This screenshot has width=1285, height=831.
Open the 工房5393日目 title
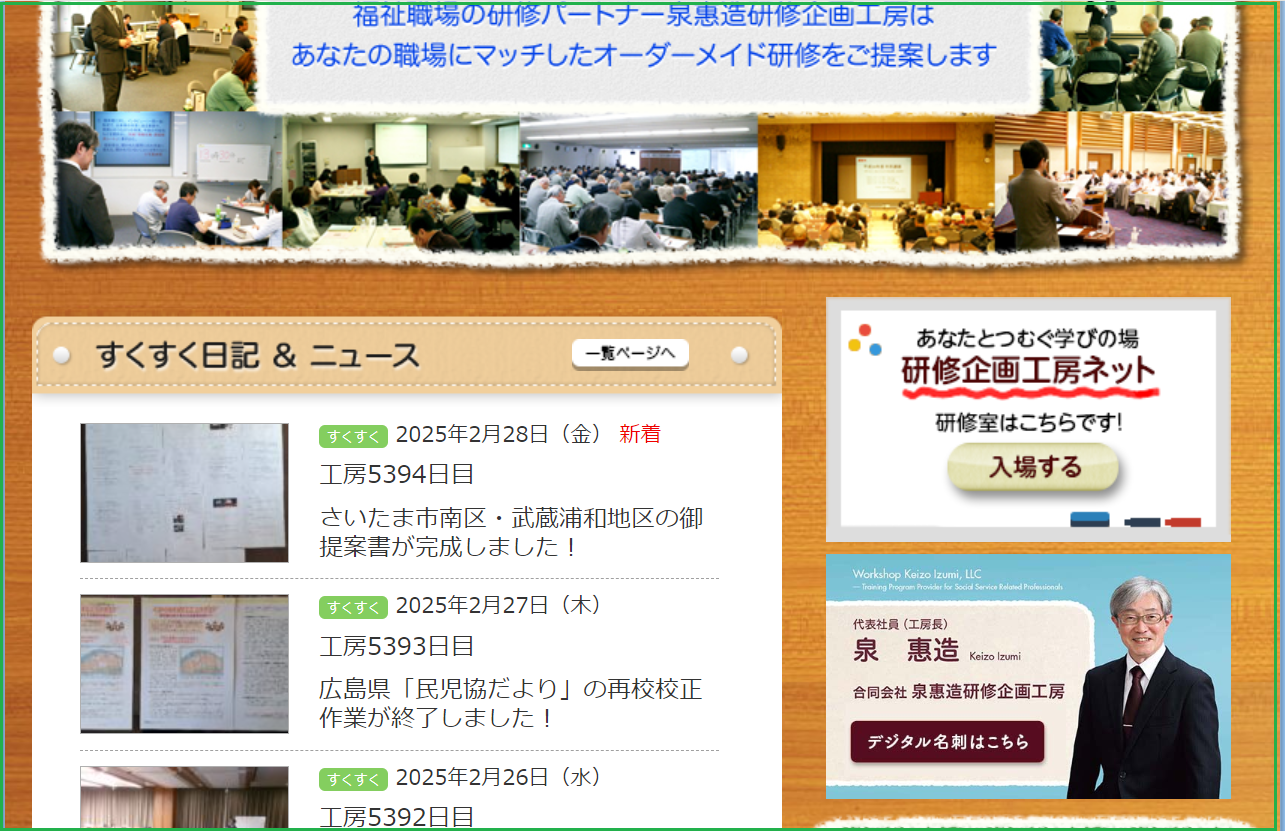point(397,646)
